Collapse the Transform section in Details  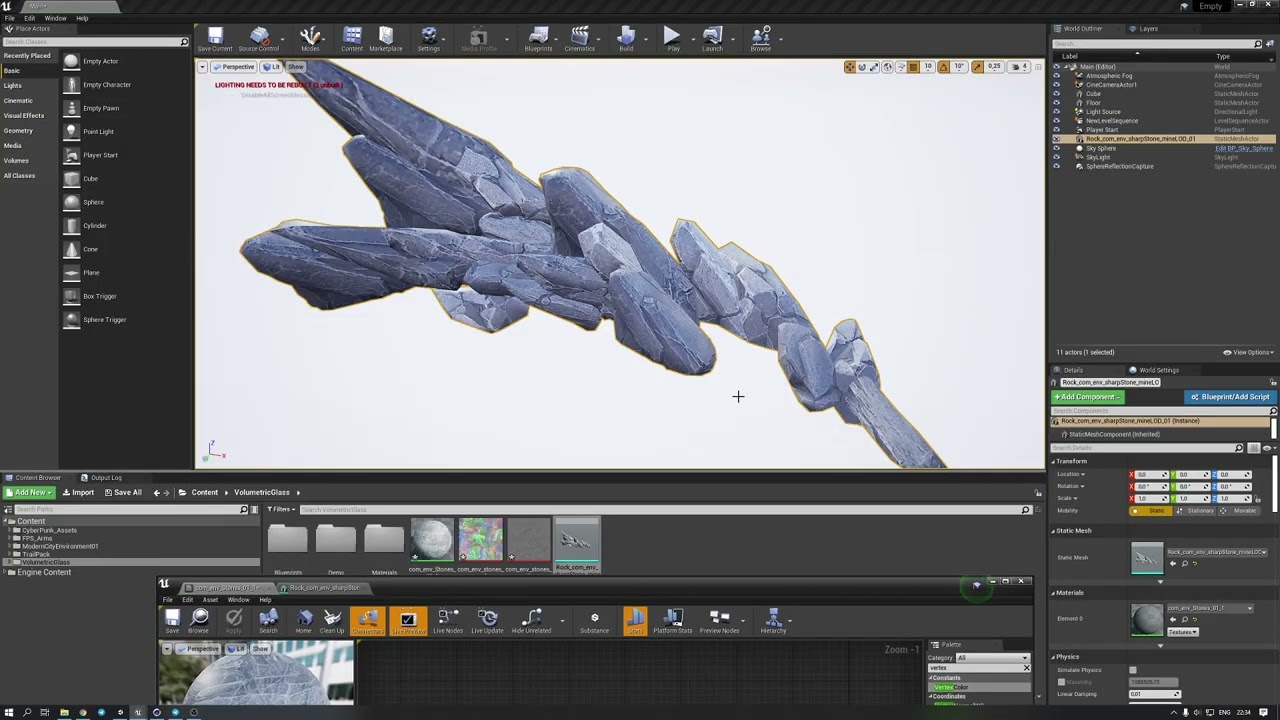(x=1053, y=461)
